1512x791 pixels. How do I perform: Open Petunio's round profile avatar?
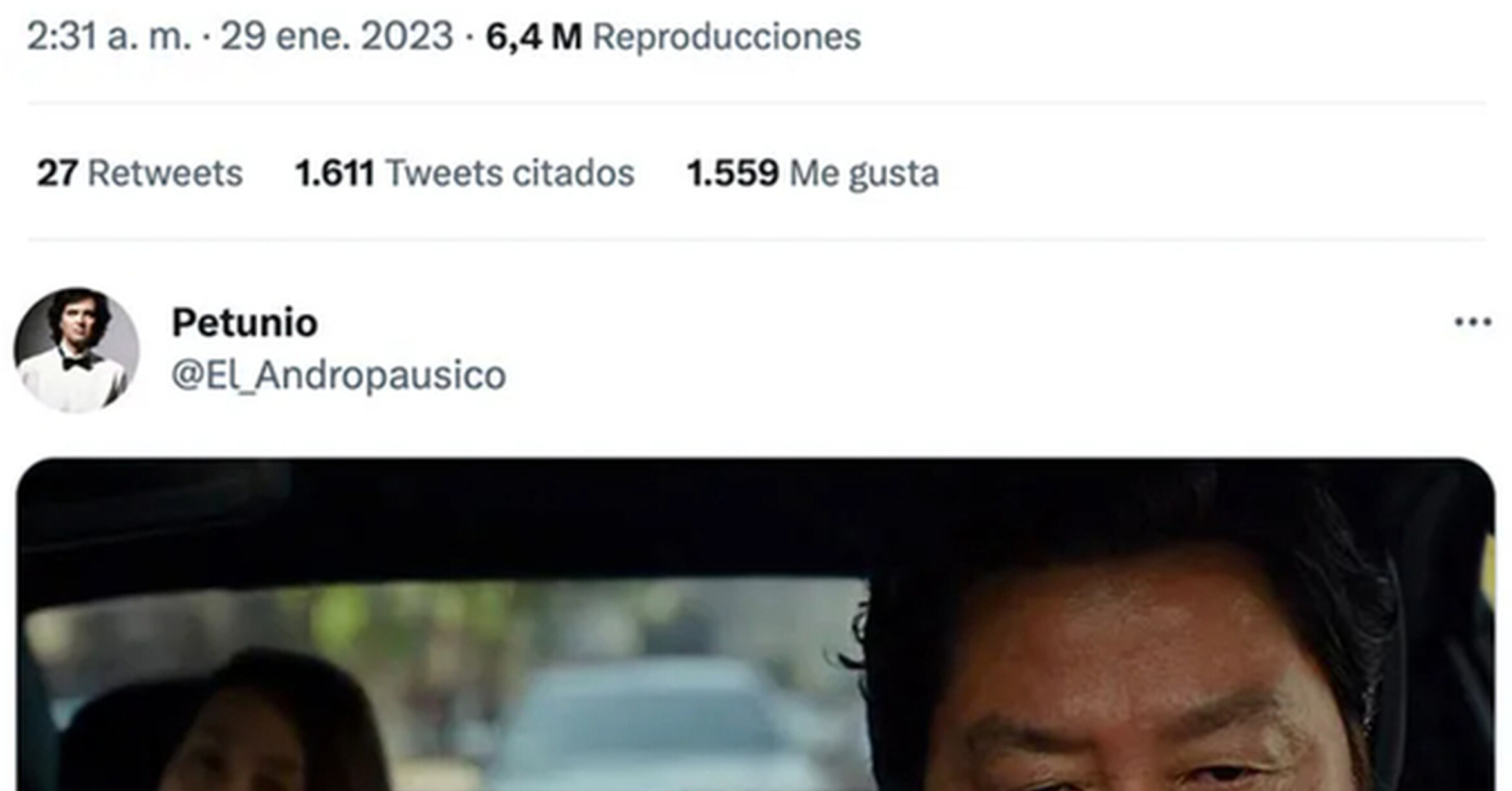point(77,350)
